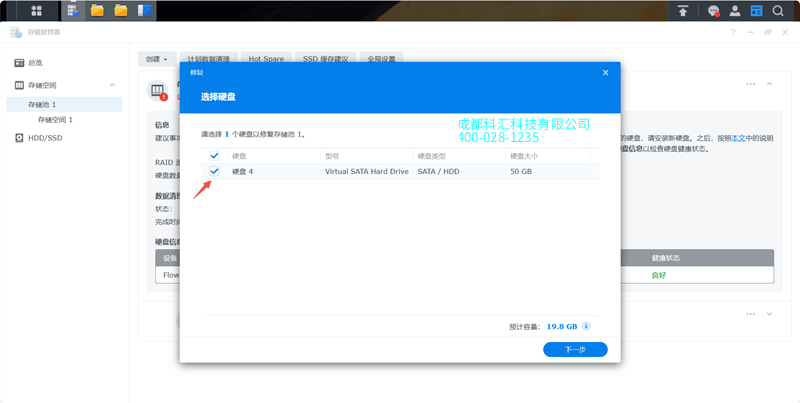Click the 下一步 next button
800x403 pixels.
click(575, 349)
